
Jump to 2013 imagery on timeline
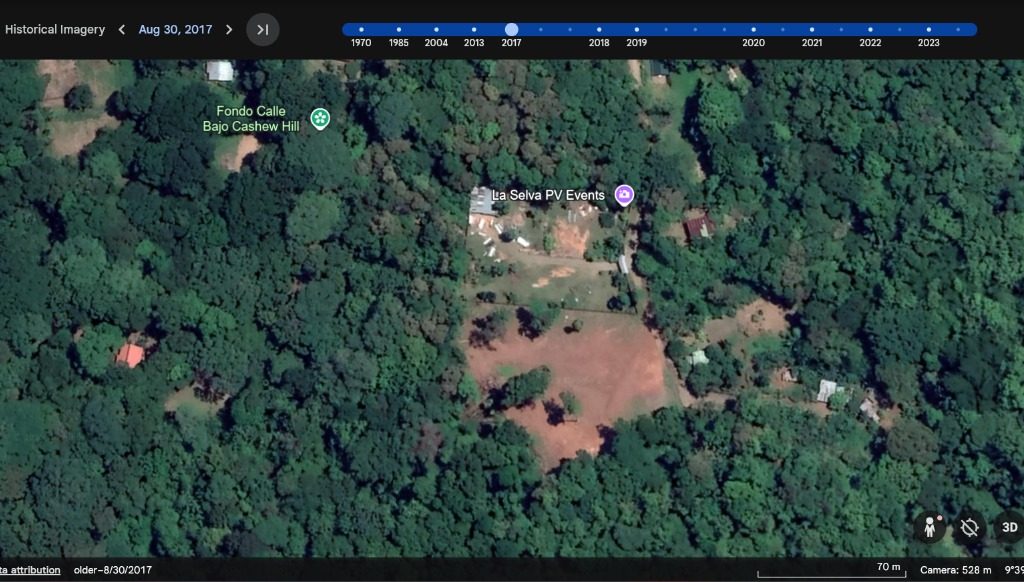(x=474, y=30)
